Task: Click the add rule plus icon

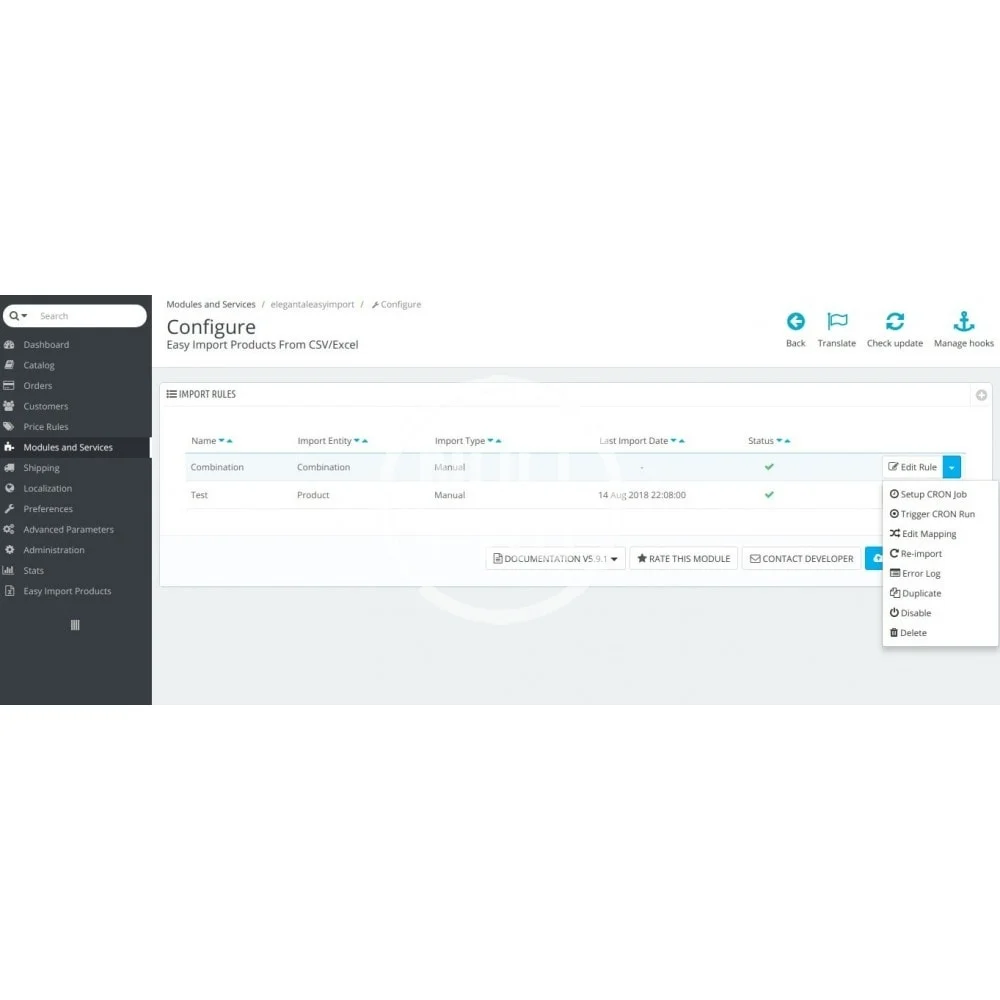Action: click(x=982, y=395)
